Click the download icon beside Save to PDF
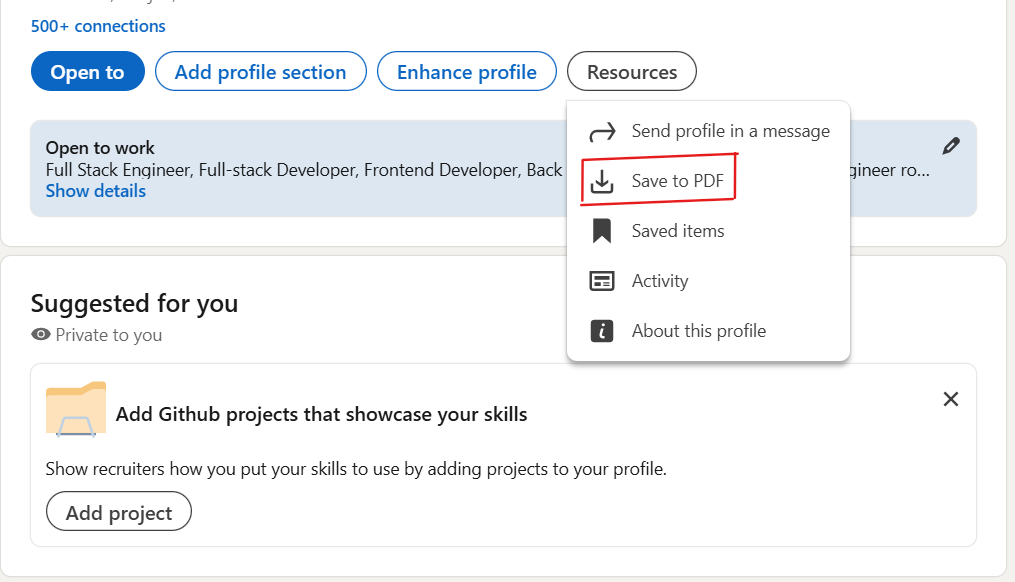1015x582 pixels. coord(602,180)
